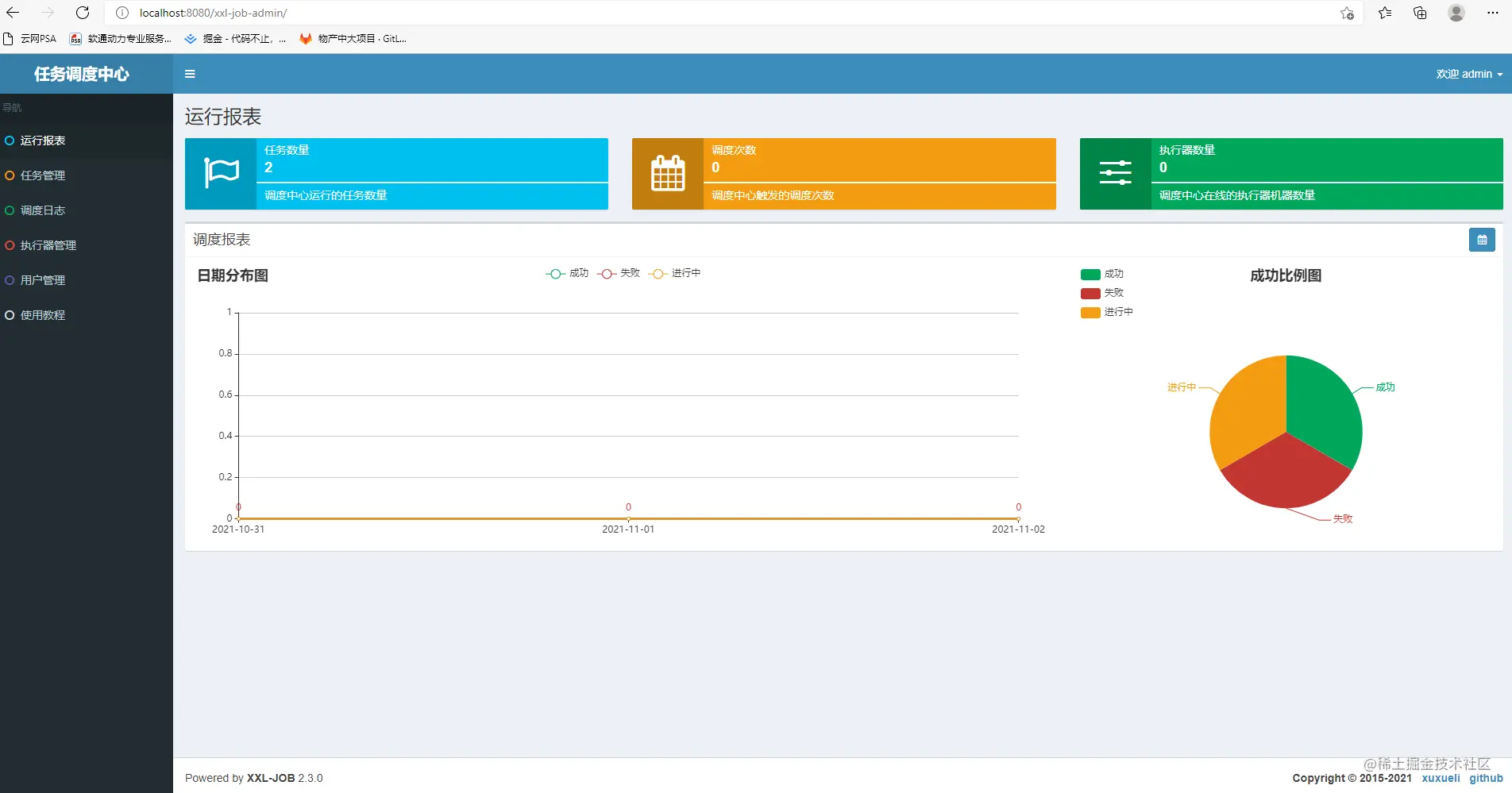Open browser collections icon

1420,13
